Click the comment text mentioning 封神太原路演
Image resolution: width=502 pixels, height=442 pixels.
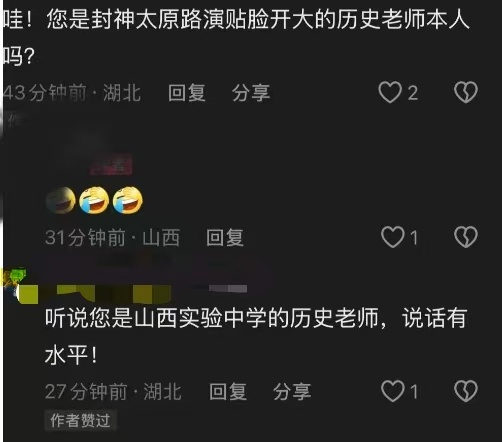point(236,37)
